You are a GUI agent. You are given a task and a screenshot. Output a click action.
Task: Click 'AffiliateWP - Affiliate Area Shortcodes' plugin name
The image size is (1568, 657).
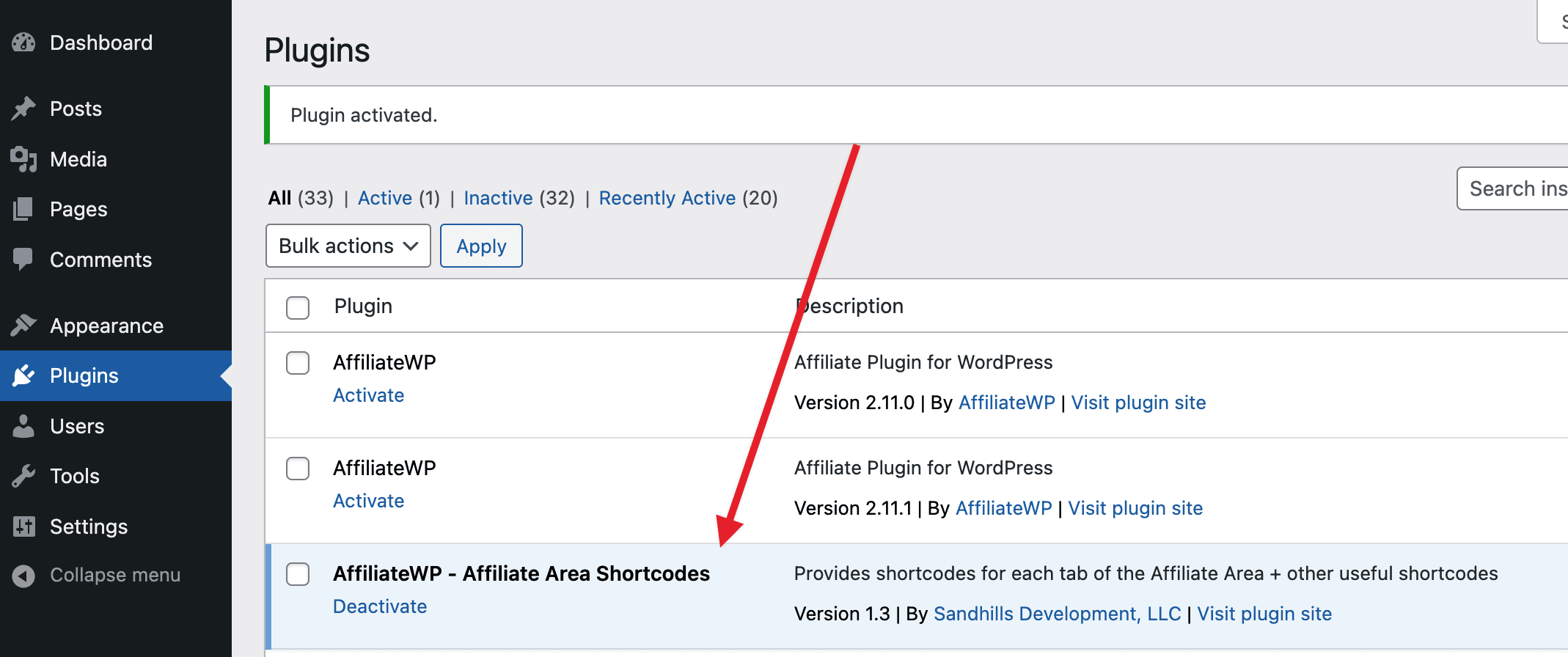click(521, 573)
